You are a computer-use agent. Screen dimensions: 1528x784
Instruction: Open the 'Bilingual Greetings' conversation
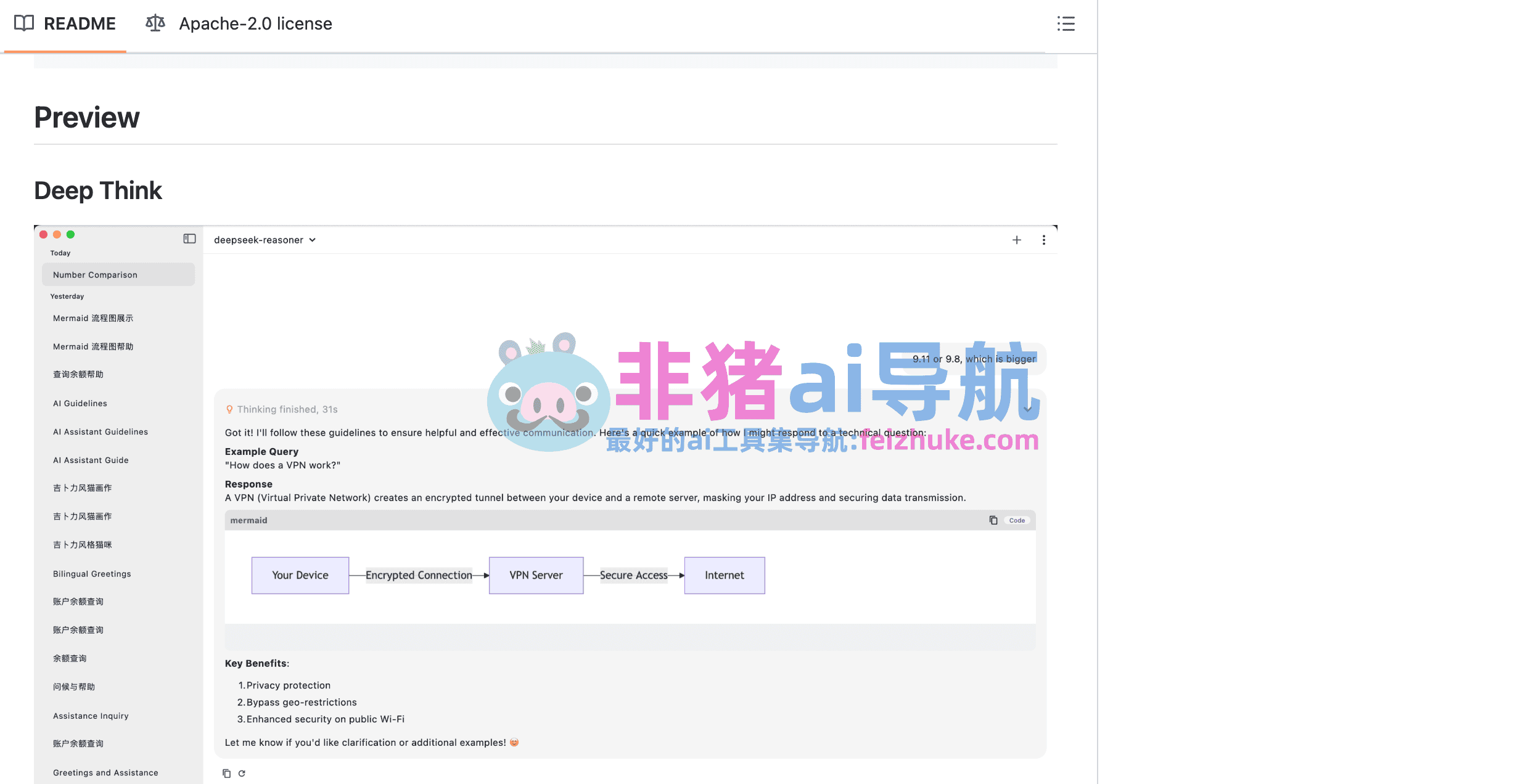[x=91, y=573]
